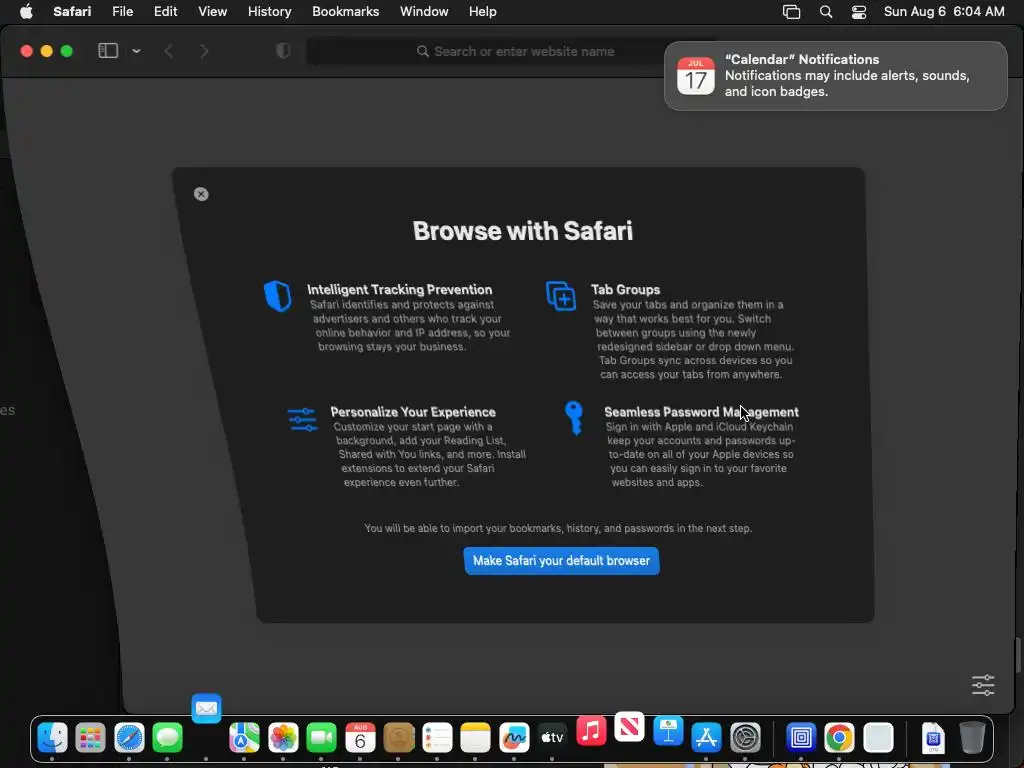Open the UTM file in the Dock
This screenshot has height=768, width=1024.
933,738
